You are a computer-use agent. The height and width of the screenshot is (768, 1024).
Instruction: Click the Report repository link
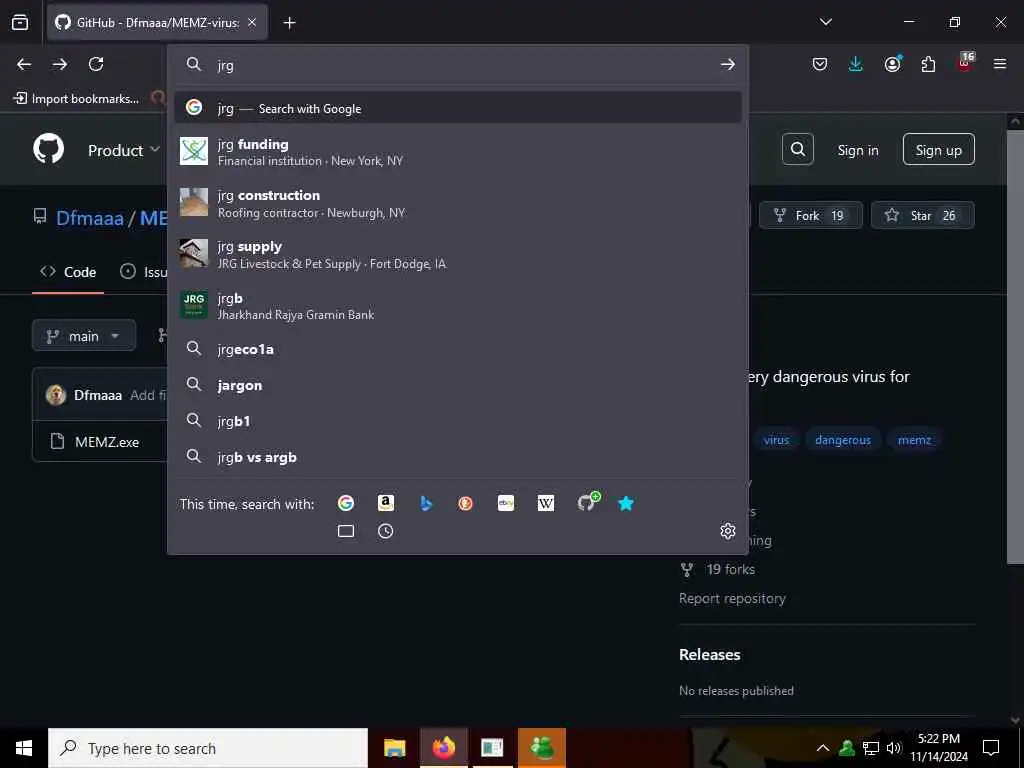pos(732,598)
